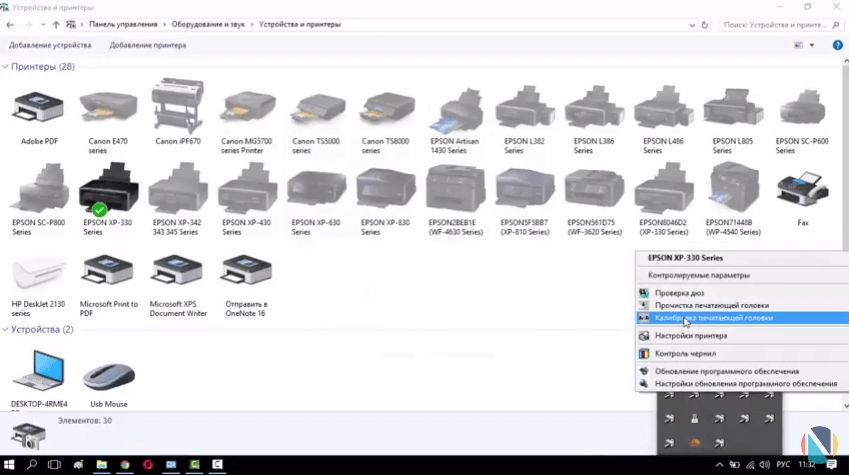Go to Оборудование и звук breadcrumb
This screenshot has height=475, width=849.
[x=208, y=24]
